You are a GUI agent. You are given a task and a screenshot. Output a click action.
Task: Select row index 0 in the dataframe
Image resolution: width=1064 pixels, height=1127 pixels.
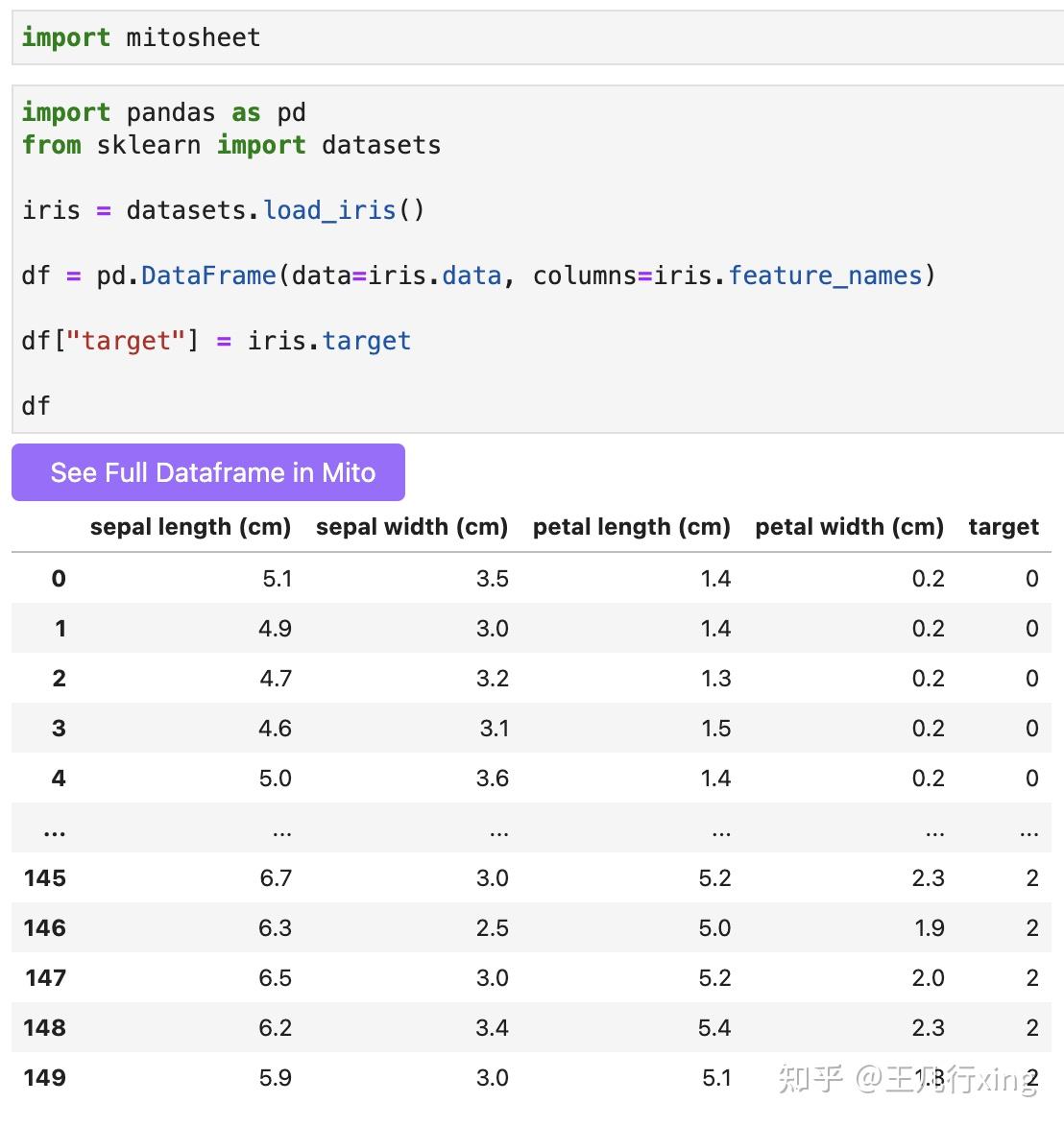coord(59,579)
